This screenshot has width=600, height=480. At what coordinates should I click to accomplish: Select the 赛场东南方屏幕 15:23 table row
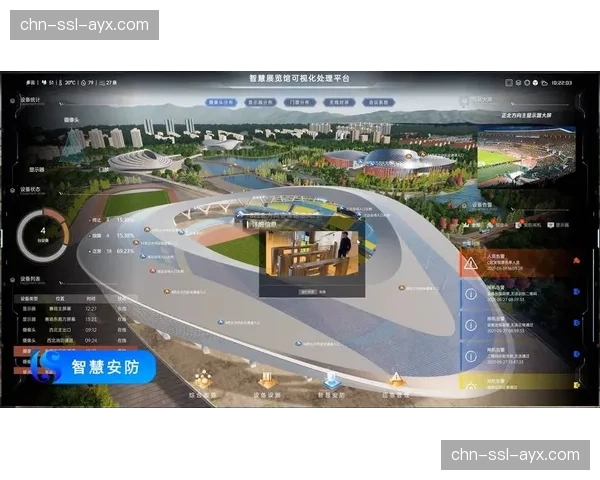[75, 319]
